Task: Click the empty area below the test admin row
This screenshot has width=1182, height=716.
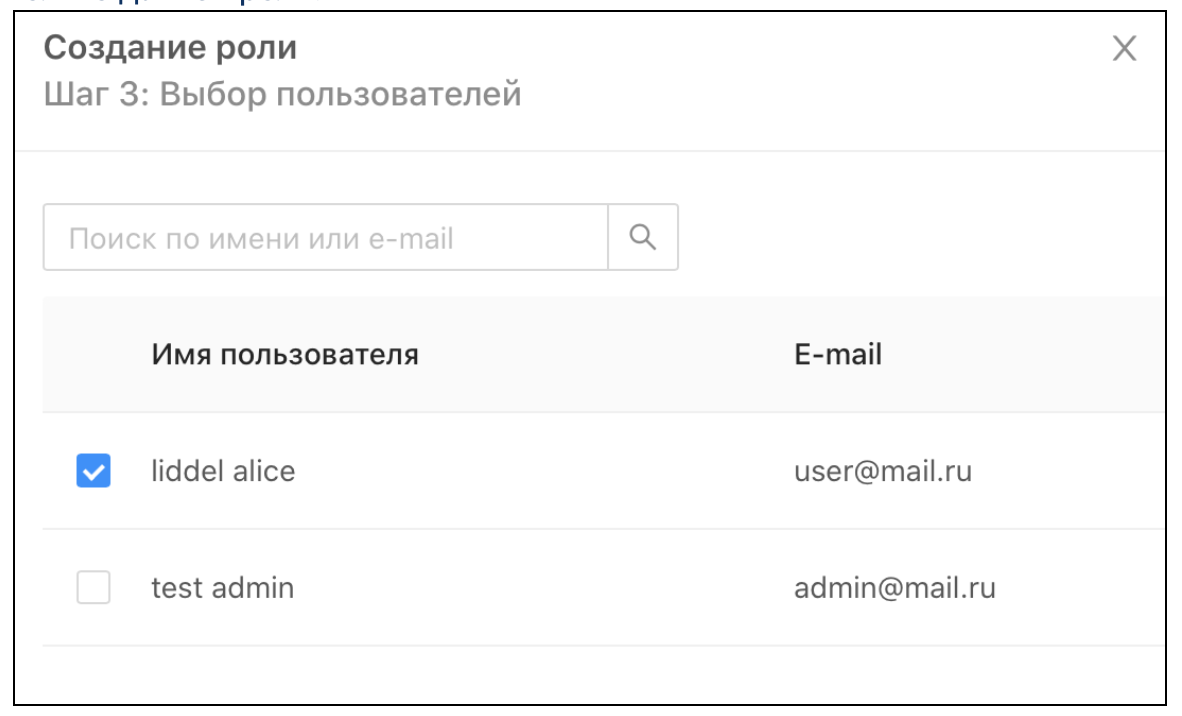Action: coord(590,675)
